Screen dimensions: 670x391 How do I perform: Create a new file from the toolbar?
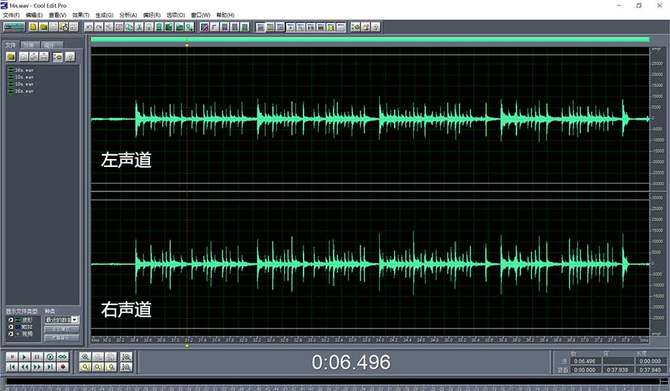pyautogui.click(x=33, y=27)
